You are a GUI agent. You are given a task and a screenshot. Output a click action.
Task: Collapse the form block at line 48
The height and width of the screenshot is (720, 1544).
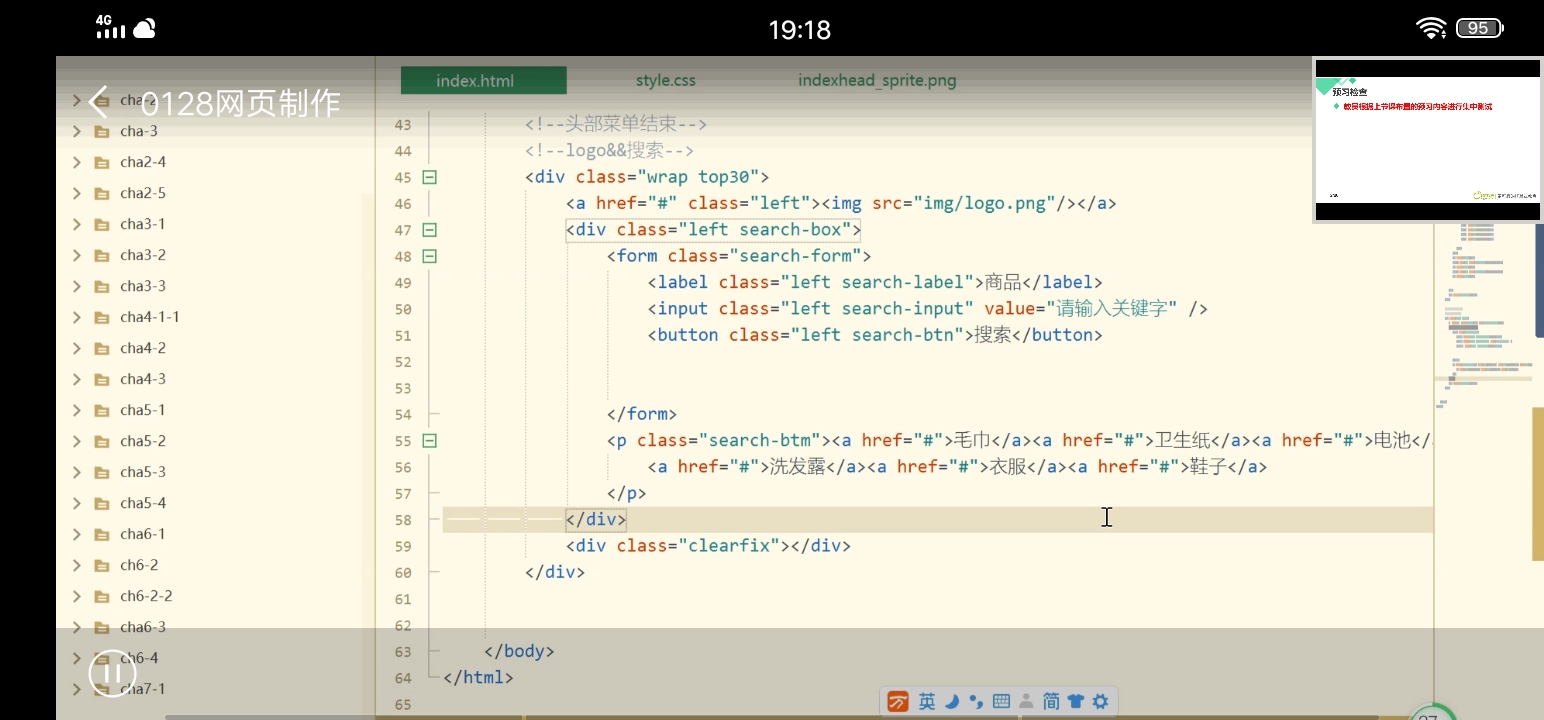pos(429,256)
